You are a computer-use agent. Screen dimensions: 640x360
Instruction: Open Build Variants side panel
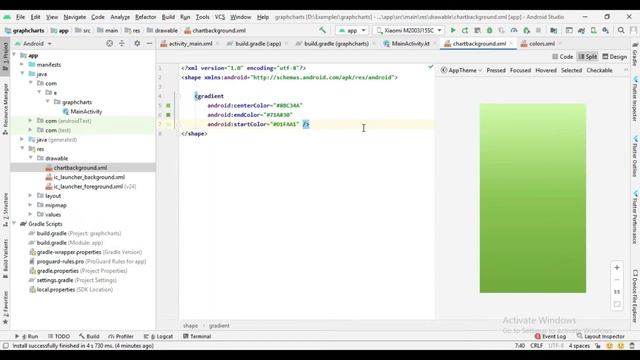5,259
